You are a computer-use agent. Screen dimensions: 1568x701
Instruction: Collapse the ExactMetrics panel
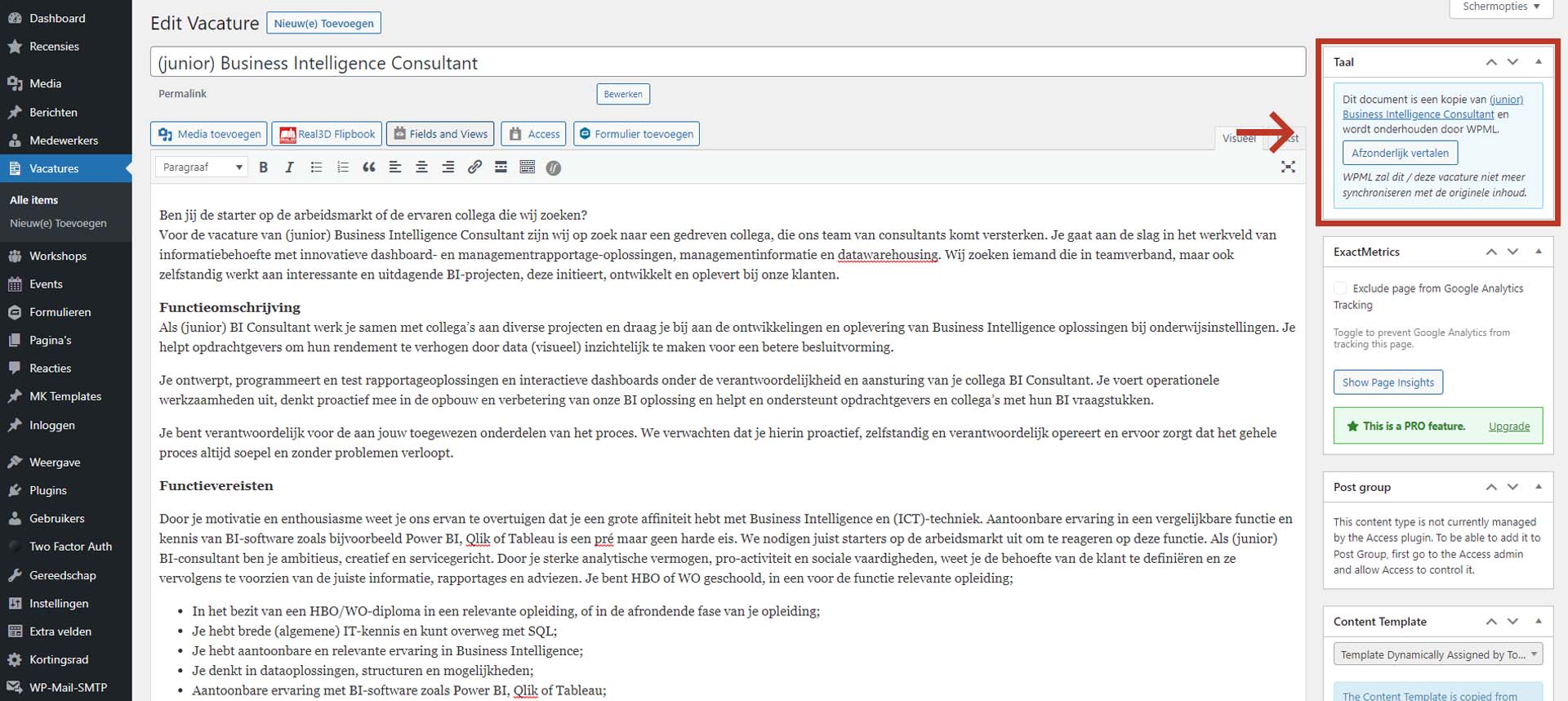pos(1539,252)
